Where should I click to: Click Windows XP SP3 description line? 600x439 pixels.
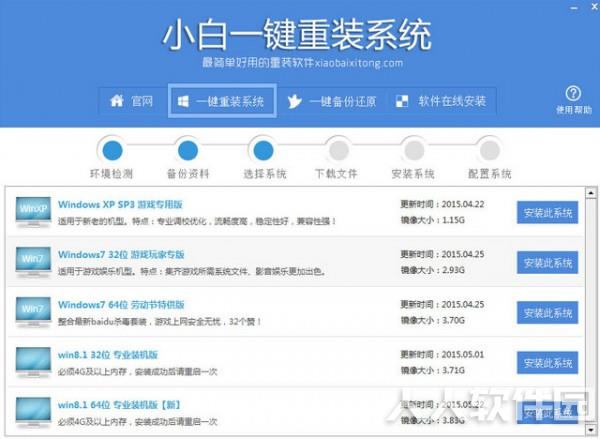click(x=197, y=221)
